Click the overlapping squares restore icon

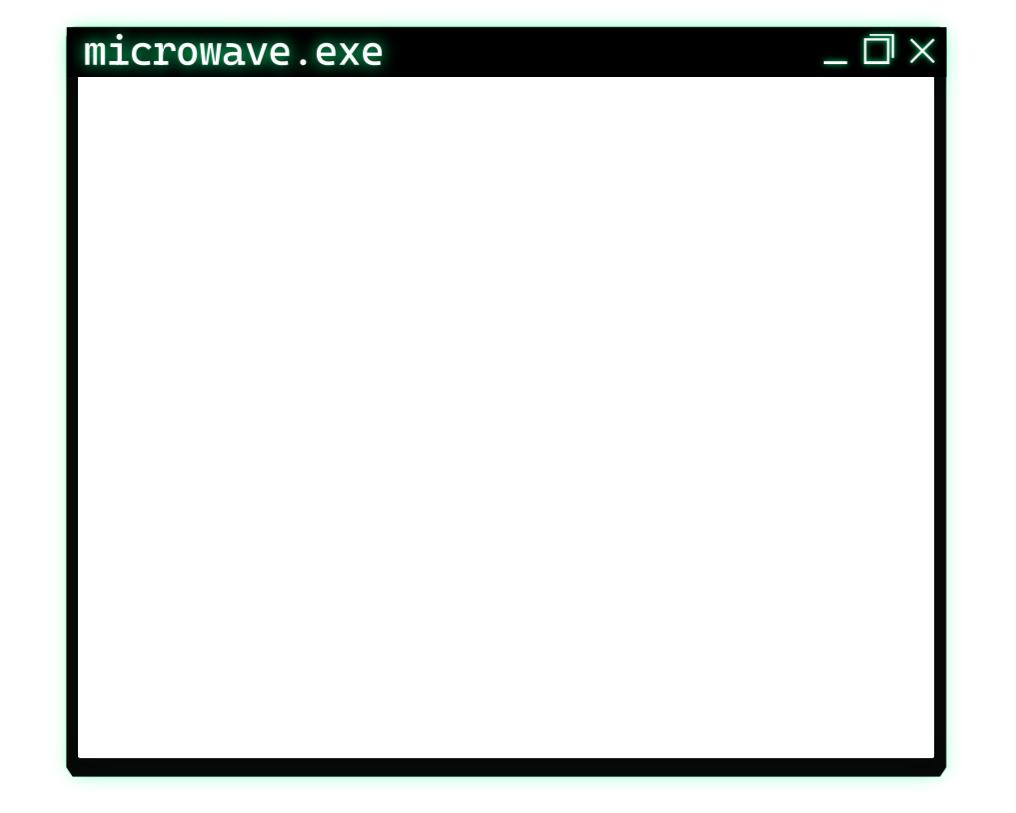point(879,49)
